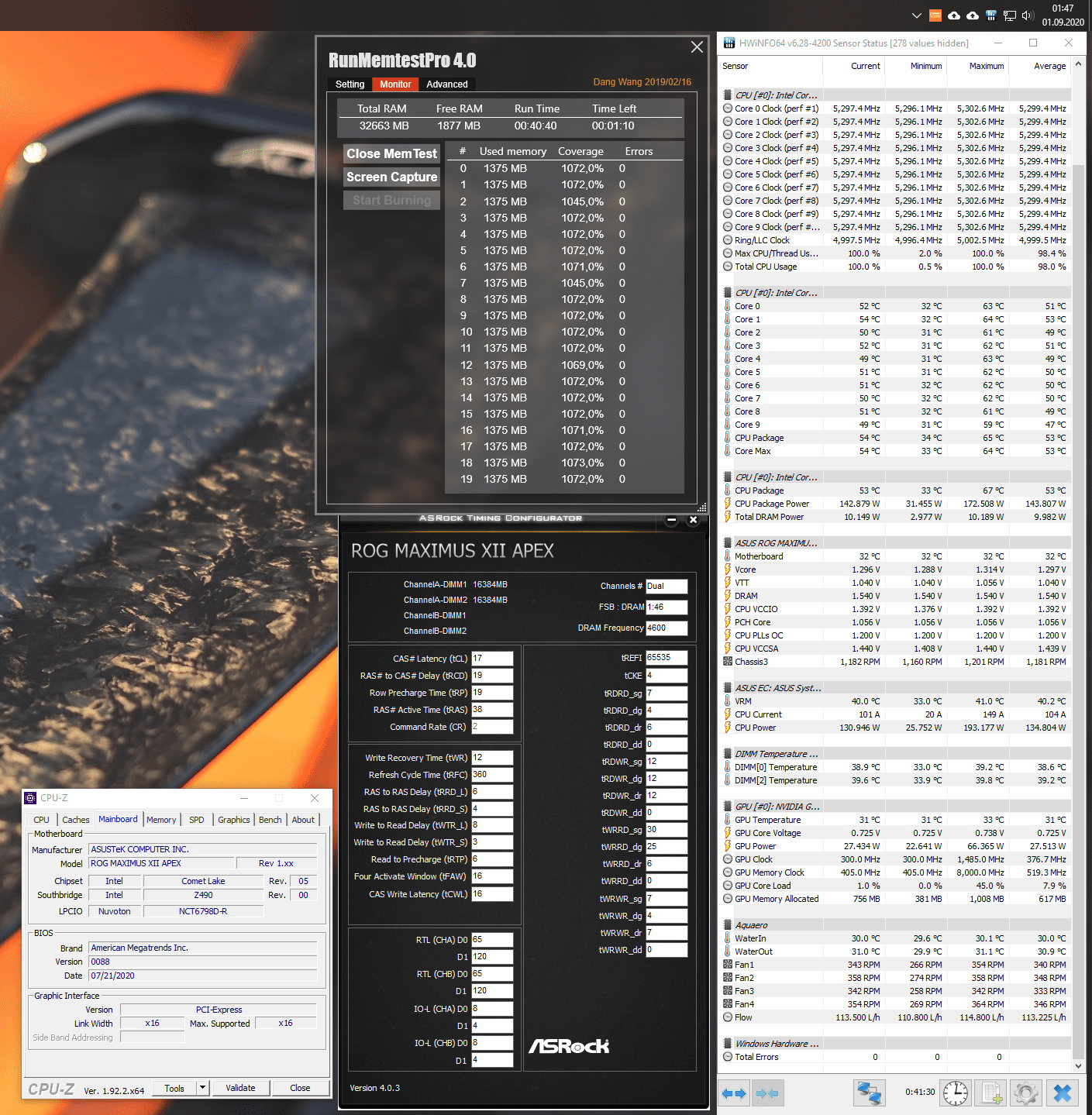This screenshot has height=1115, width=1092.
Task: Switch to SPD tab in CPU-Z
Action: pyautogui.click(x=197, y=820)
